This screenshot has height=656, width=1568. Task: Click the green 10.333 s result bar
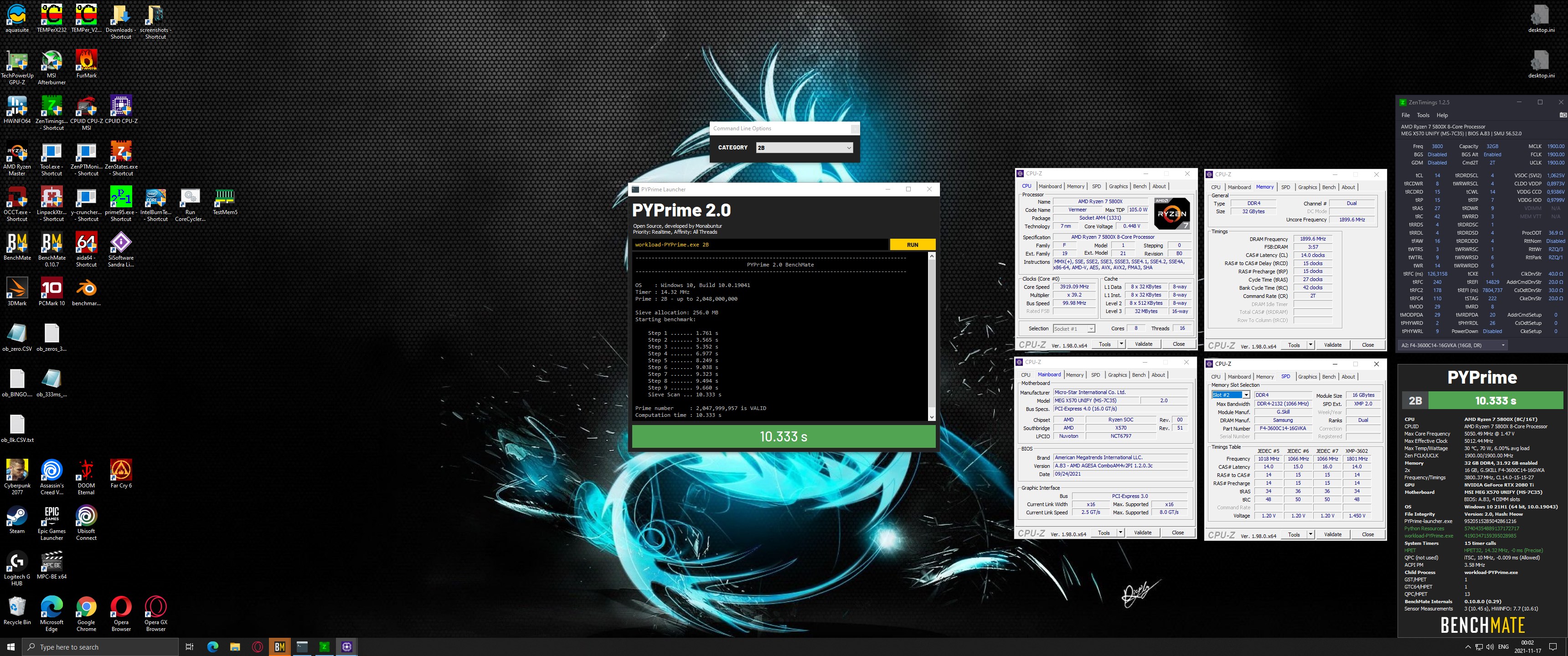tap(784, 436)
